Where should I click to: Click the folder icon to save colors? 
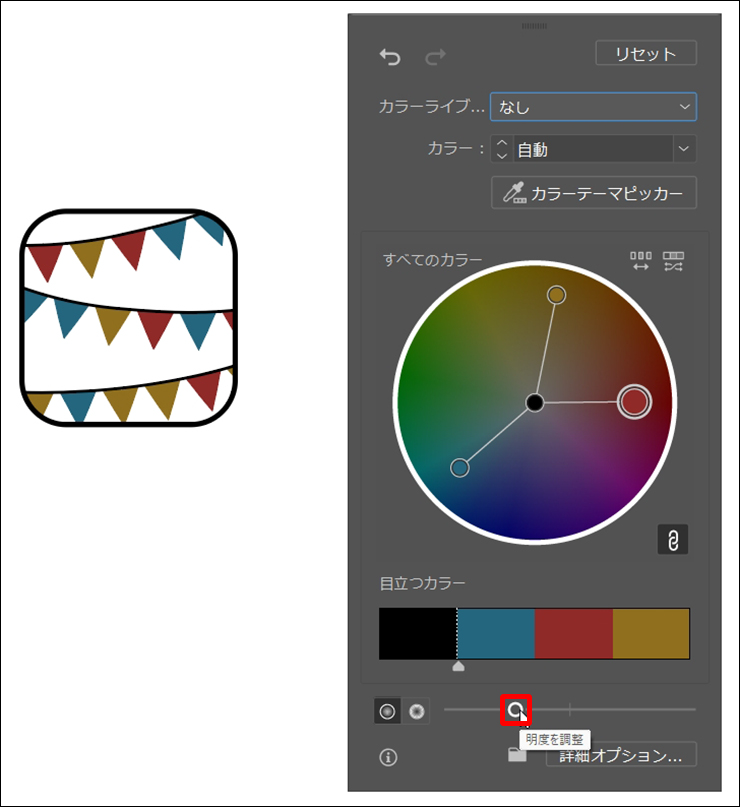[x=517, y=756]
